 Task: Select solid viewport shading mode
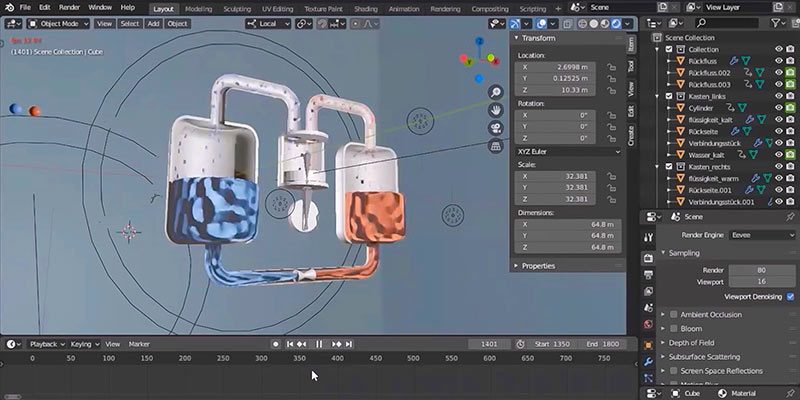click(x=594, y=23)
